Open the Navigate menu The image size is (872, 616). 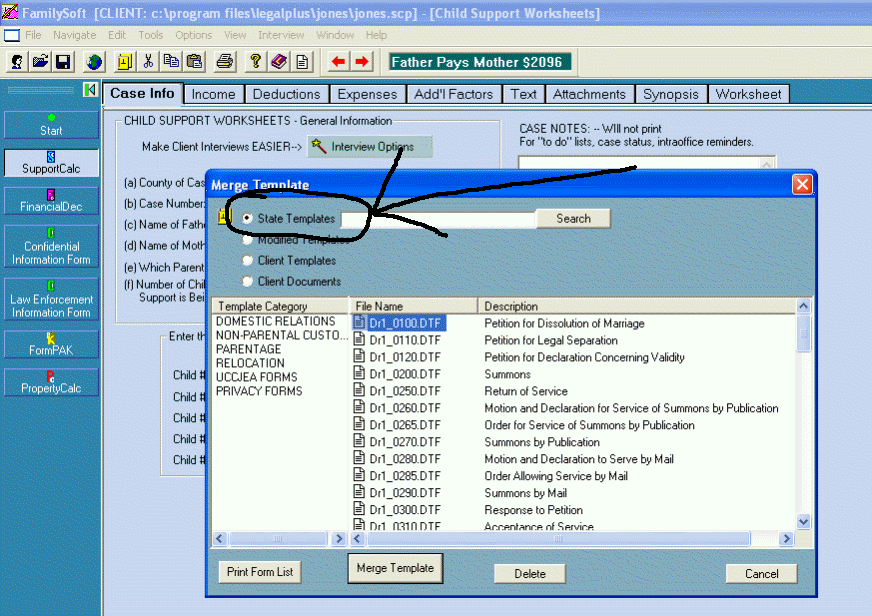[75, 35]
